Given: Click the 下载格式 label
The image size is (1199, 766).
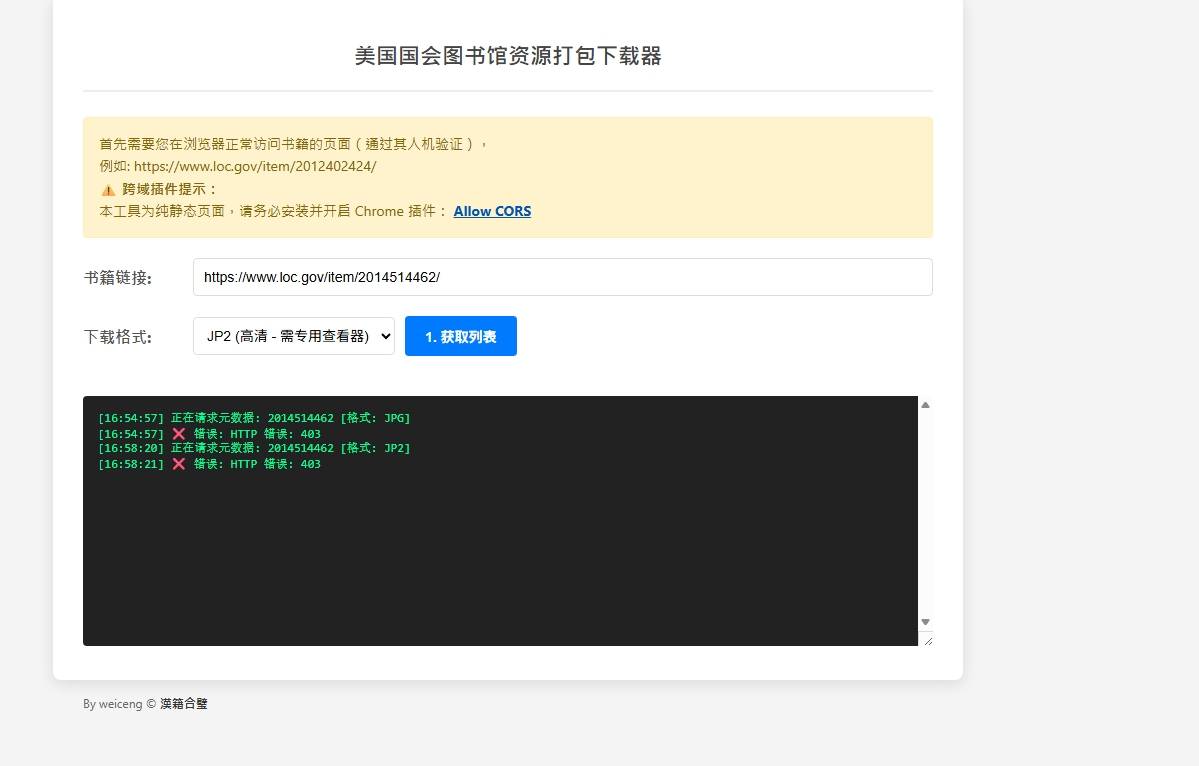Looking at the screenshot, I should coord(118,337).
